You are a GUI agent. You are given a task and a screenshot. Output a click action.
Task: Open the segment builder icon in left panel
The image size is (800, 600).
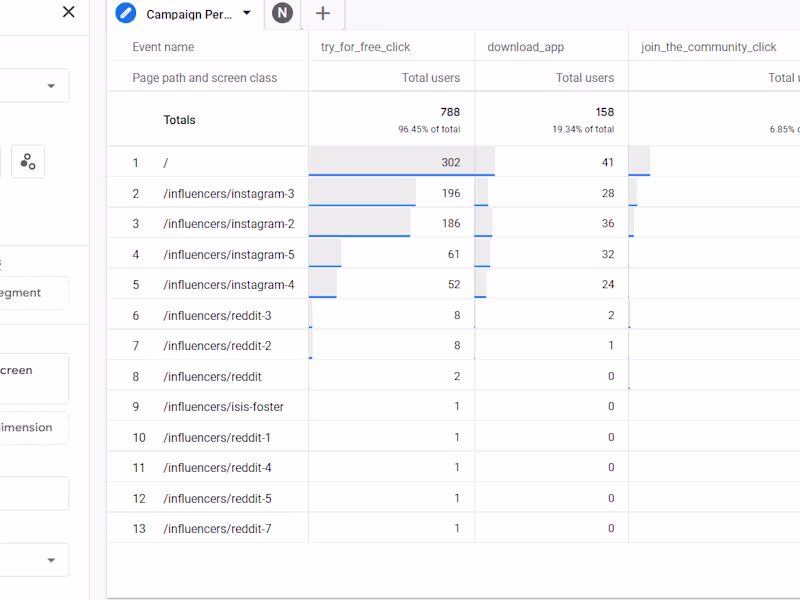point(27,161)
